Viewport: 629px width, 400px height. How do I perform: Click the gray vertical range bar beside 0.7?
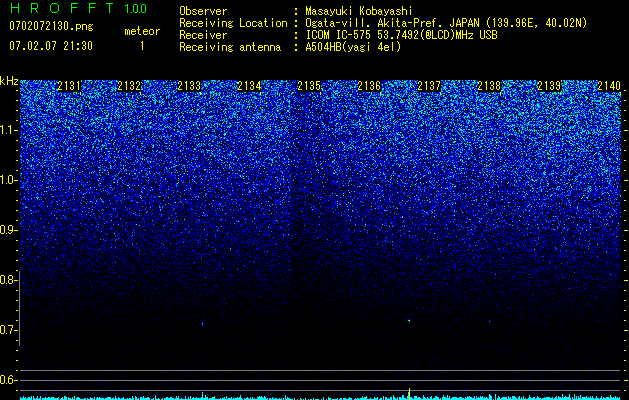pos(19,308)
